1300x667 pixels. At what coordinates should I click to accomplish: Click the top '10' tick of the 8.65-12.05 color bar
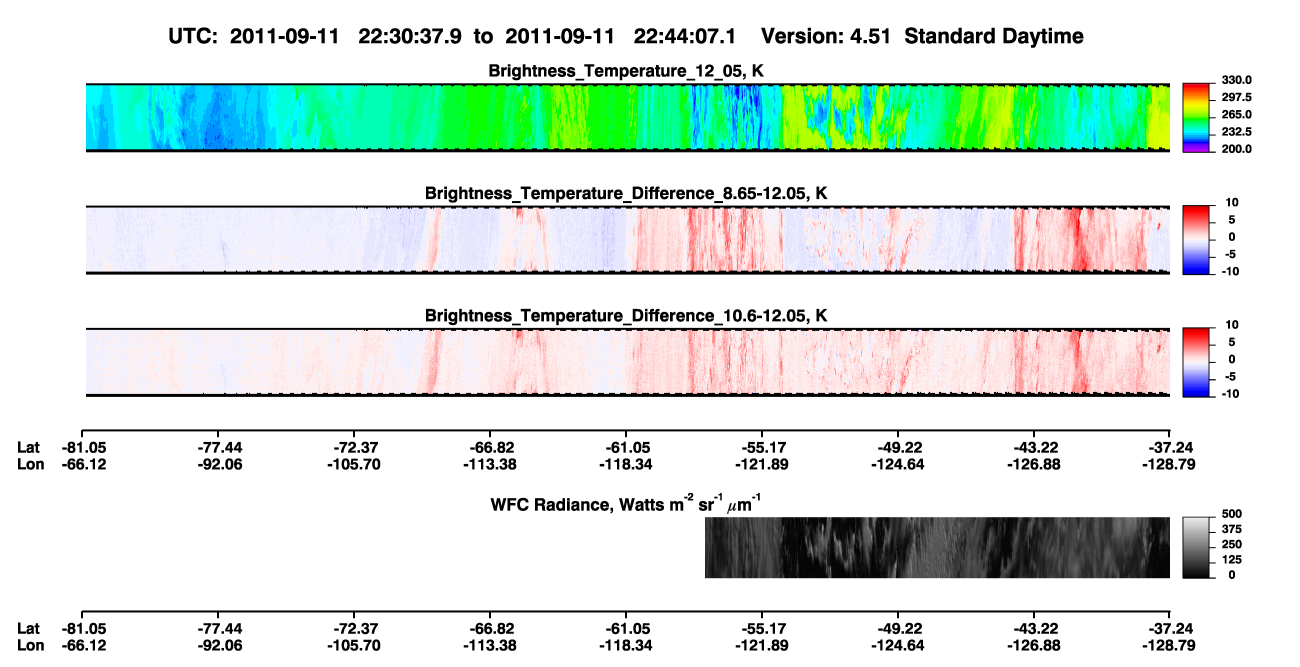click(1231, 202)
